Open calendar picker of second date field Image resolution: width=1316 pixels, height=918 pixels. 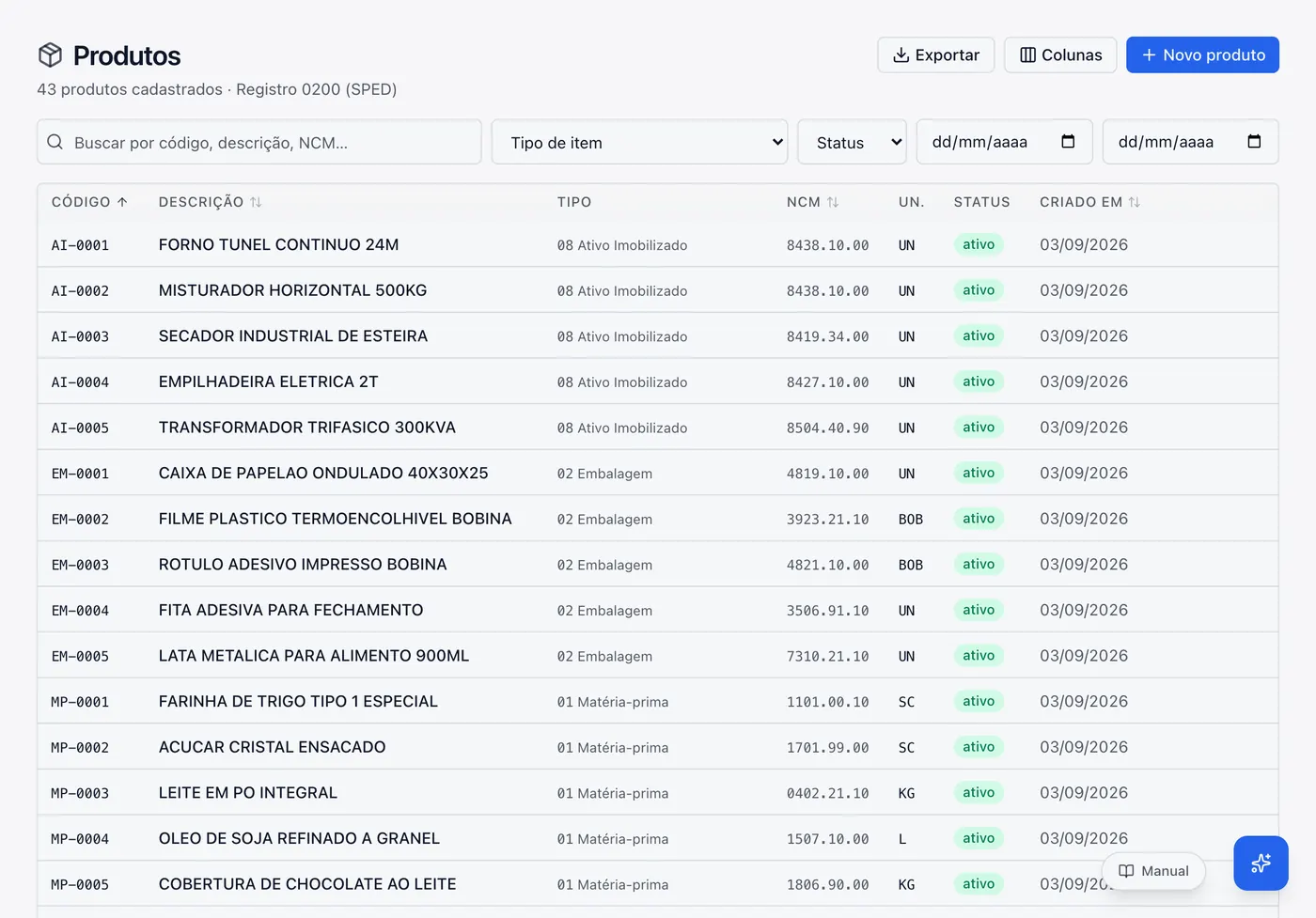(x=1254, y=141)
